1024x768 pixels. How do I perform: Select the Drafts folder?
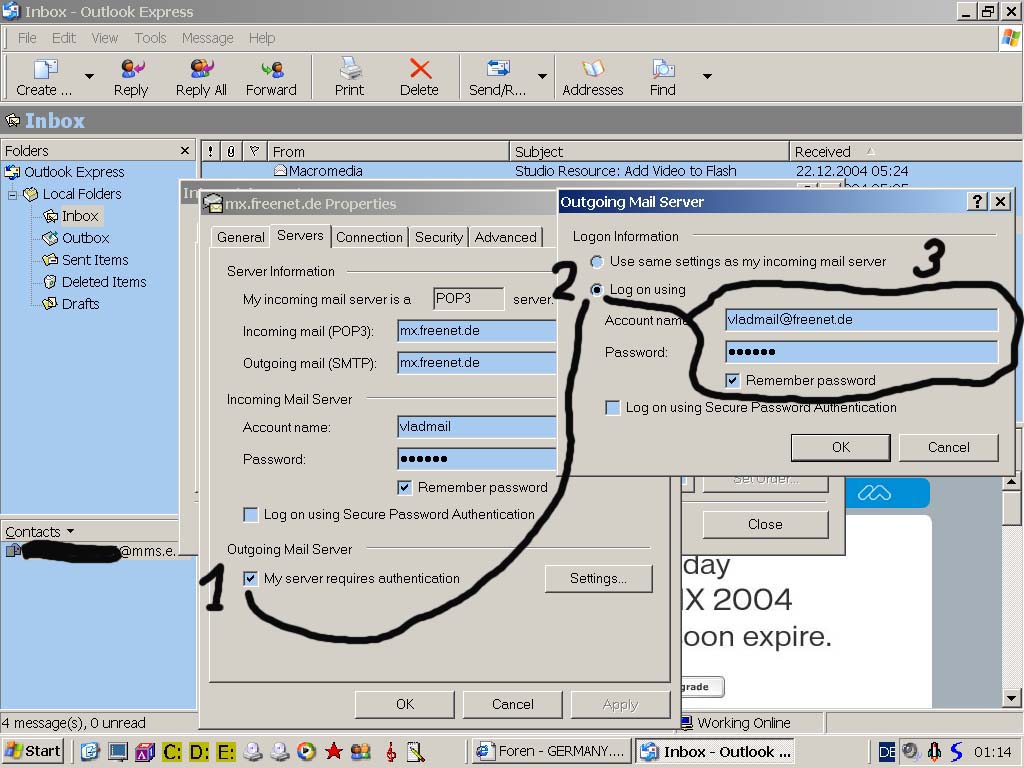point(80,304)
